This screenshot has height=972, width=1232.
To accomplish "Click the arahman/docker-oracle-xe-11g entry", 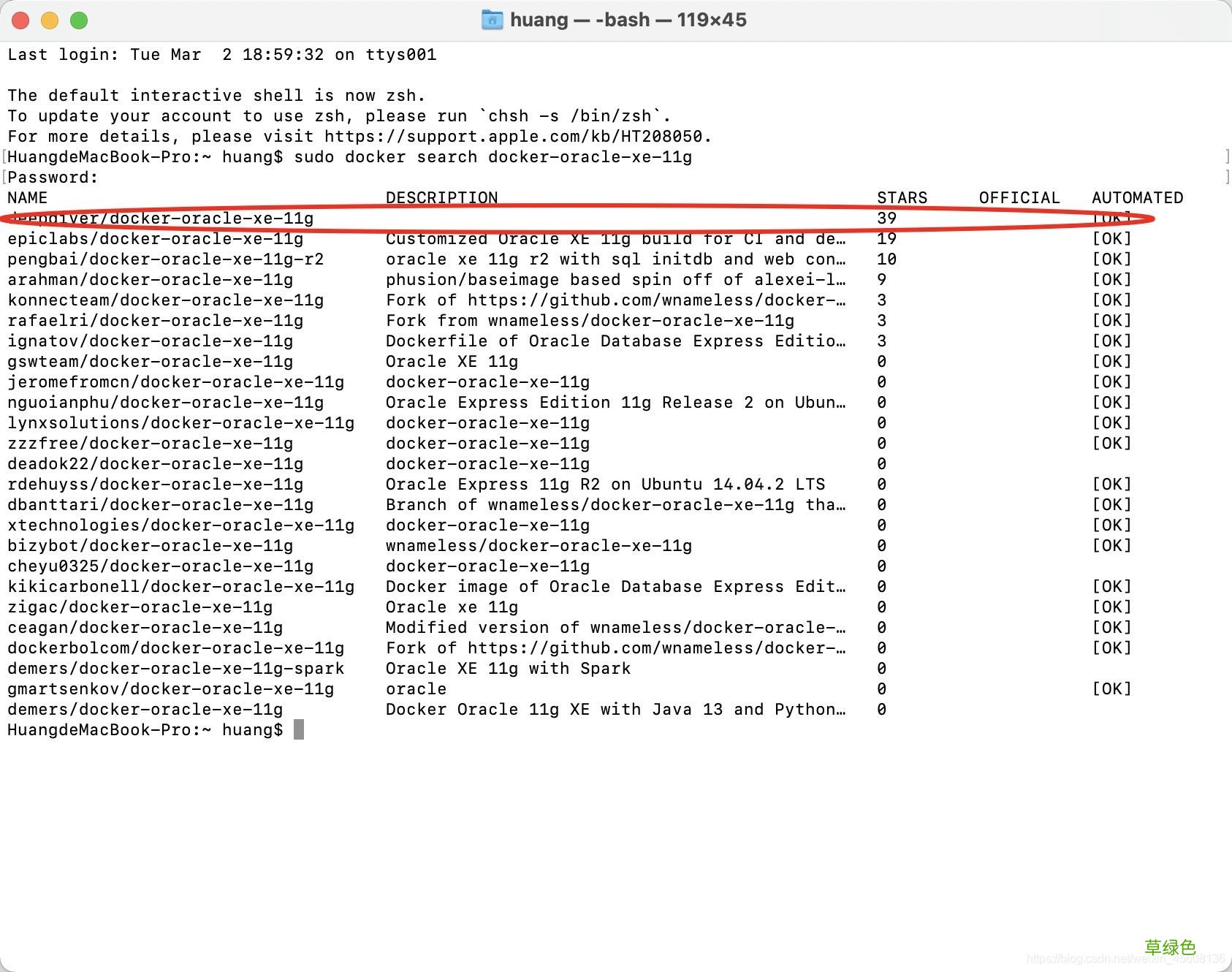I will click(151, 280).
